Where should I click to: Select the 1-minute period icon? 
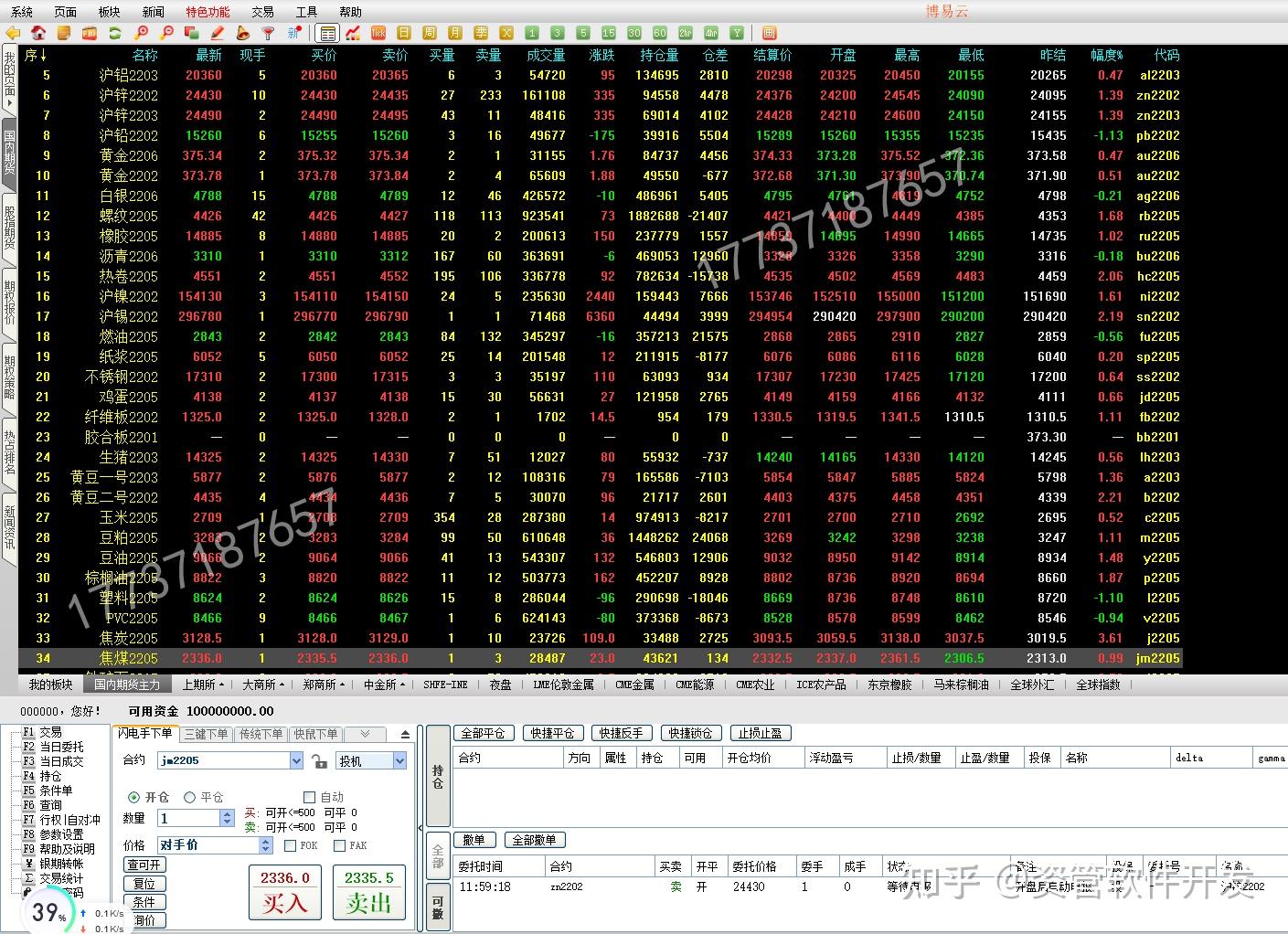click(532, 33)
